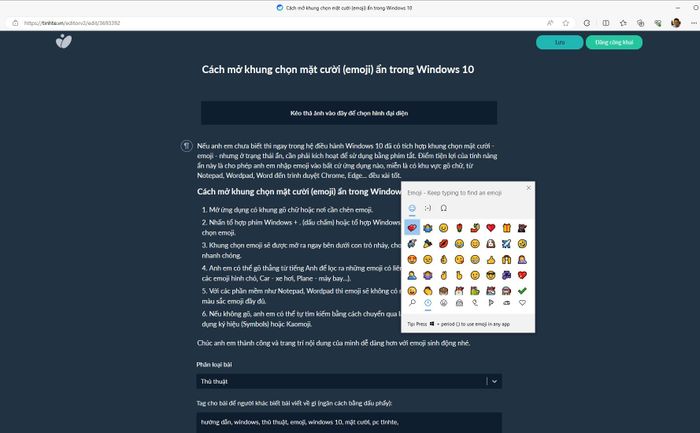Viewport: 700px width, 433px height.
Task: Click the Tinhte leaf logo
Action: tap(63, 42)
